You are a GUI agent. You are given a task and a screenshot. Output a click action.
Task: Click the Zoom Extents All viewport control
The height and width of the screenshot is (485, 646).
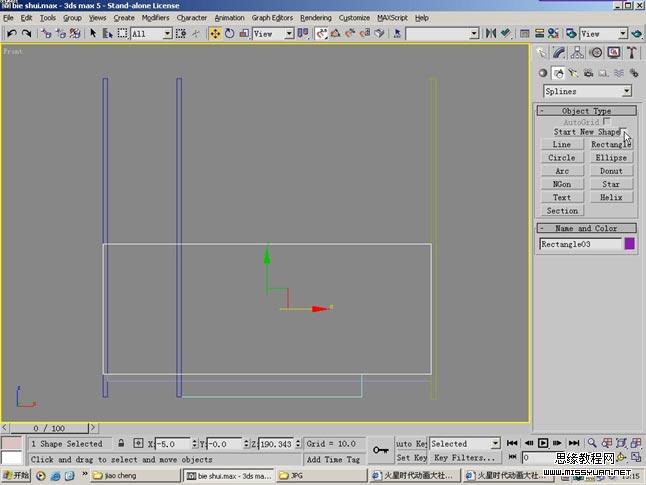[x=636, y=443]
